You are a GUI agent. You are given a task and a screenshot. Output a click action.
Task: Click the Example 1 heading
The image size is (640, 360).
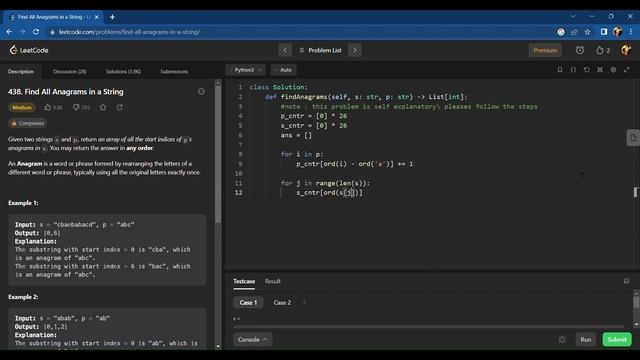click(23, 203)
